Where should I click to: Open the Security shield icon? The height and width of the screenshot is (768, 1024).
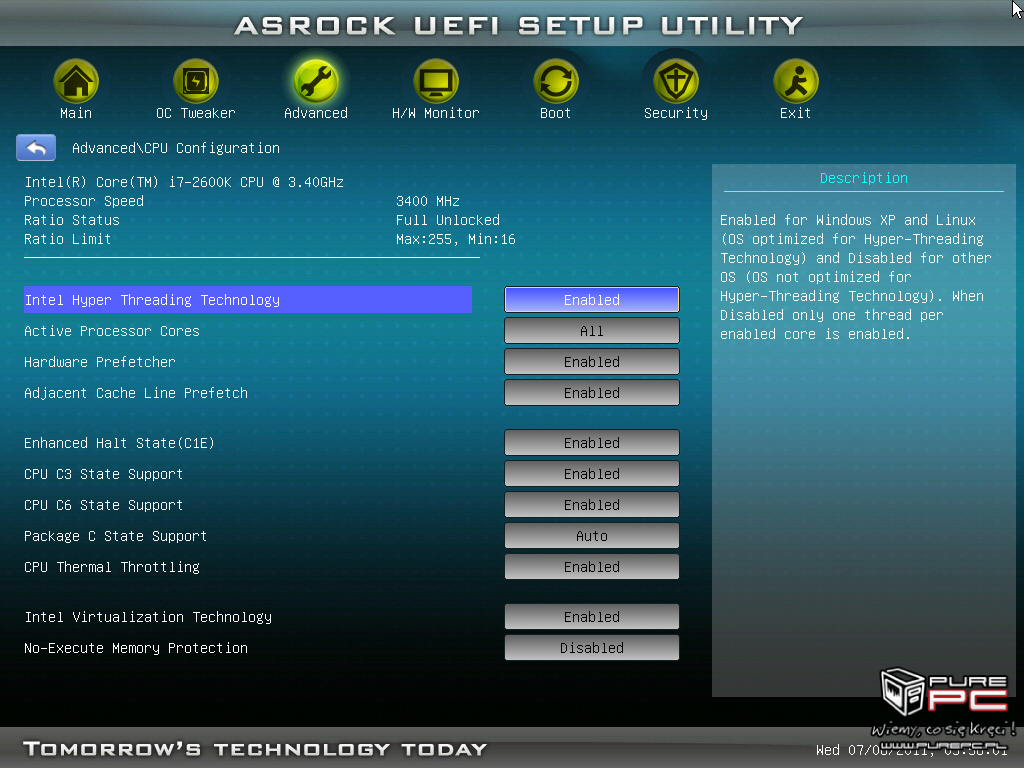(x=676, y=81)
